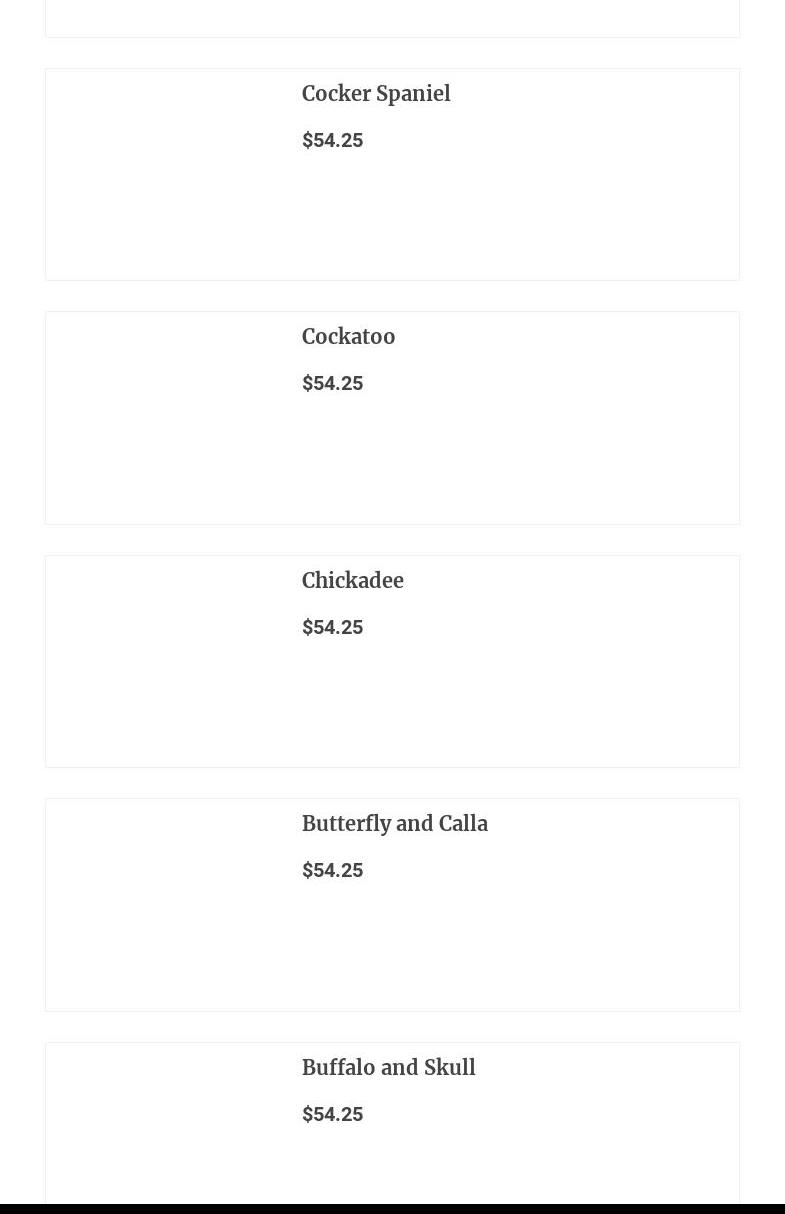Open the Butterfly and Calla image area
Image resolution: width=785 pixels, height=1214 pixels.
pyautogui.click(x=166, y=905)
